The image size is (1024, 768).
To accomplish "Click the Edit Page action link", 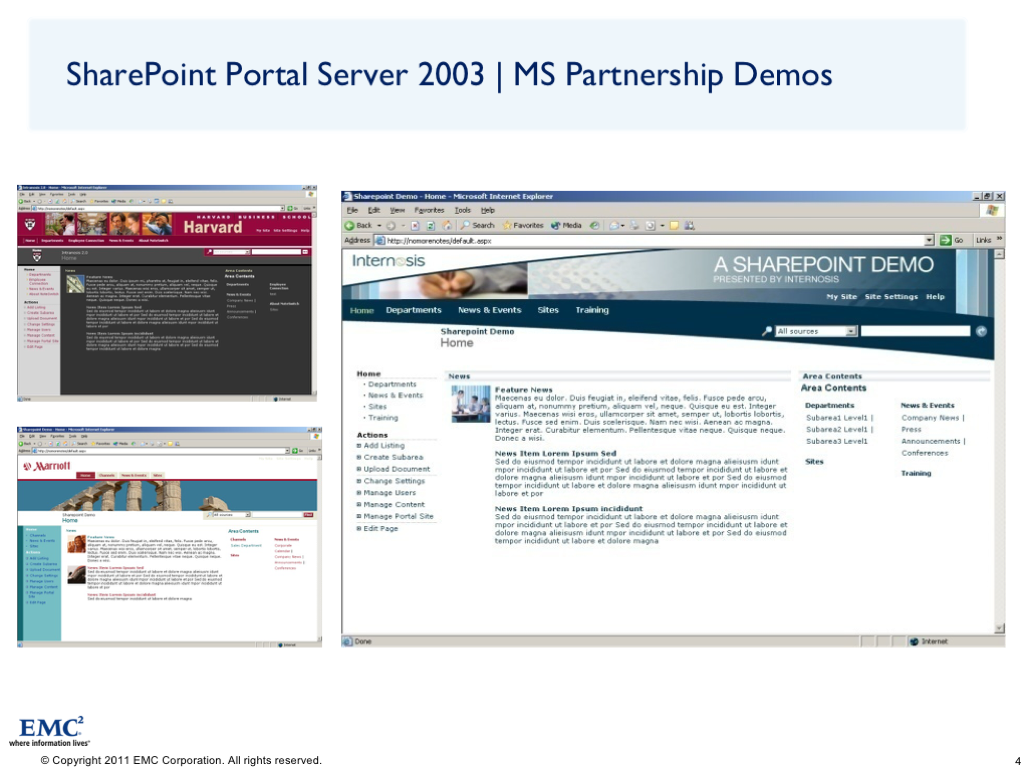I will point(380,528).
